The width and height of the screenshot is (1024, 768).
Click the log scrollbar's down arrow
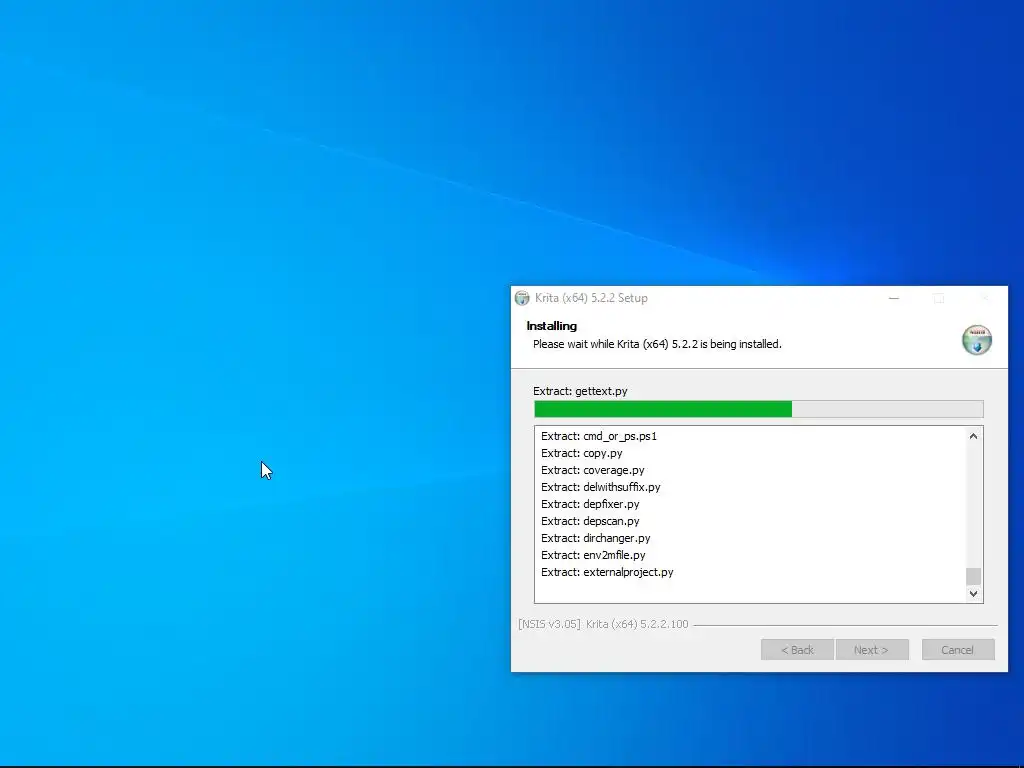(973, 594)
